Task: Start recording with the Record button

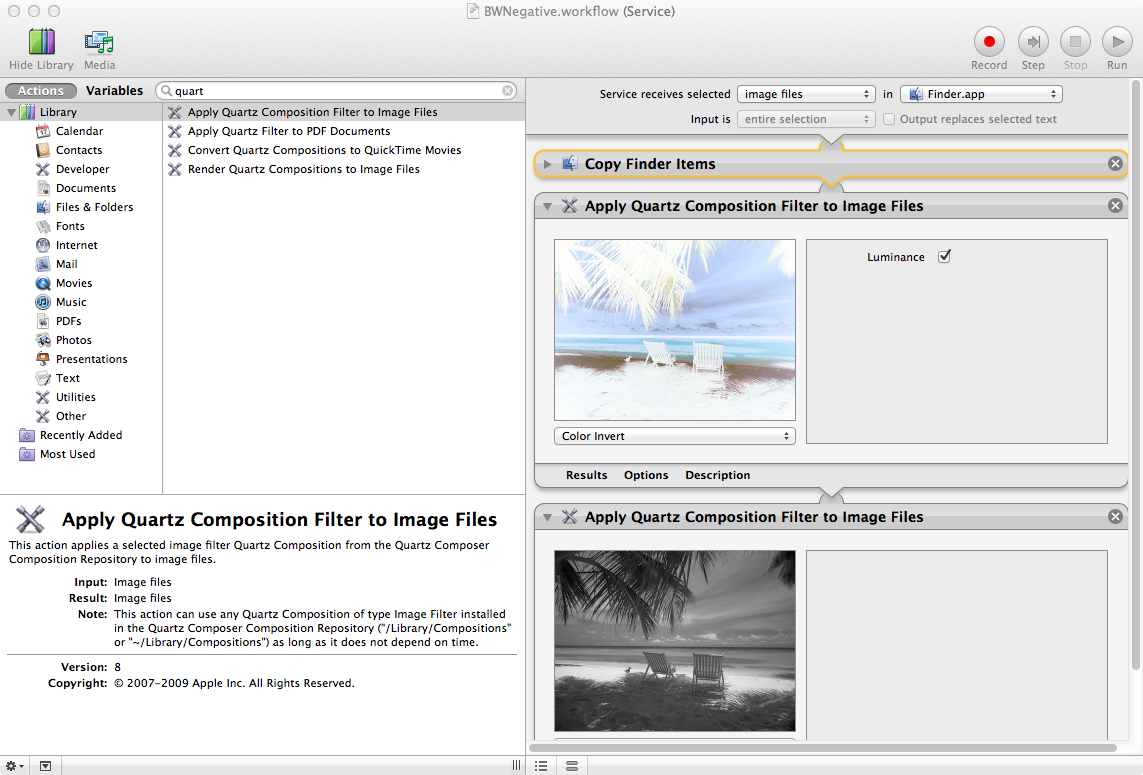Action: click(x=988, y=42)
